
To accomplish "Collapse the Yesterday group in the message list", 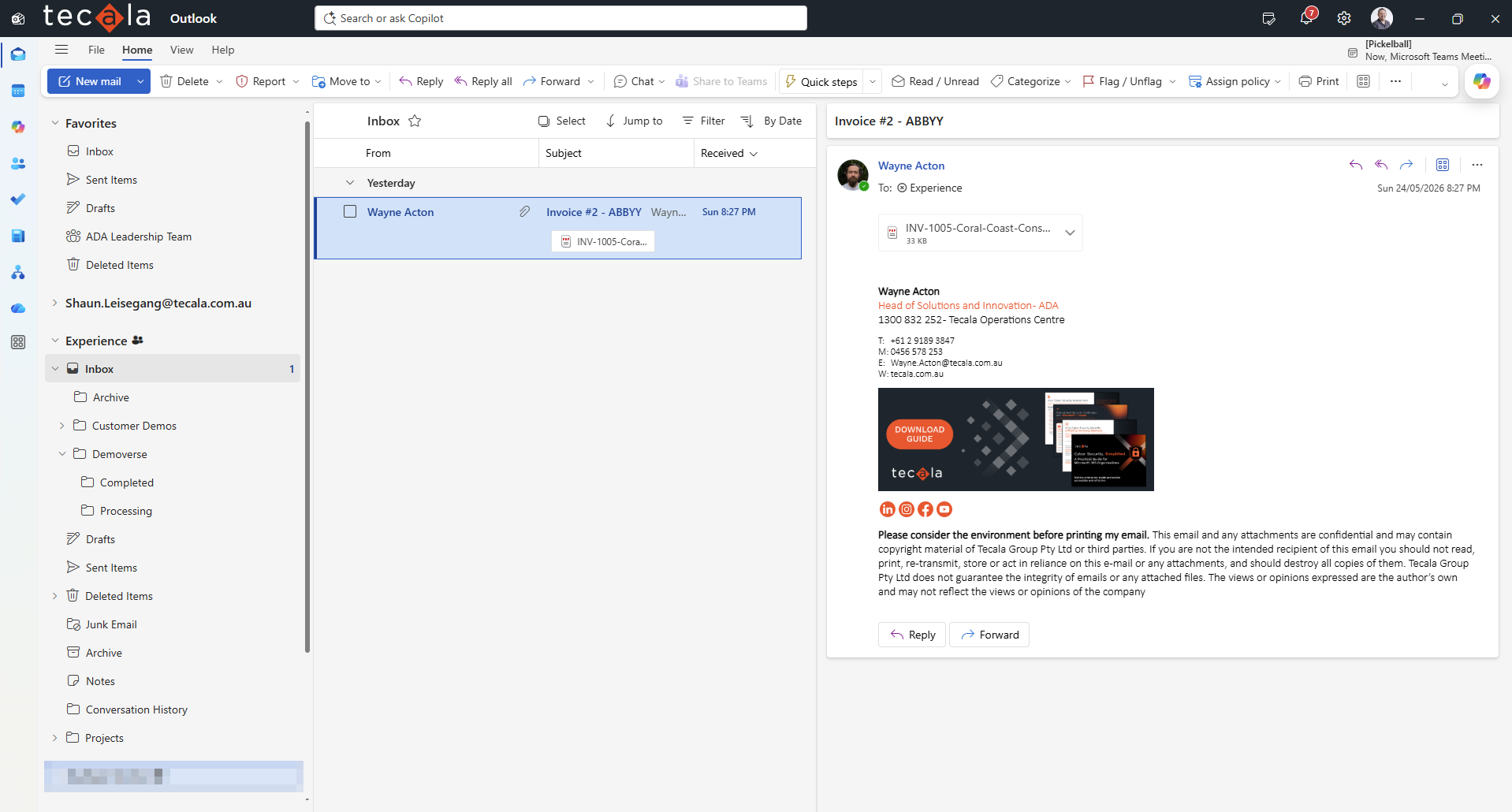I will [x=350, y=183].
